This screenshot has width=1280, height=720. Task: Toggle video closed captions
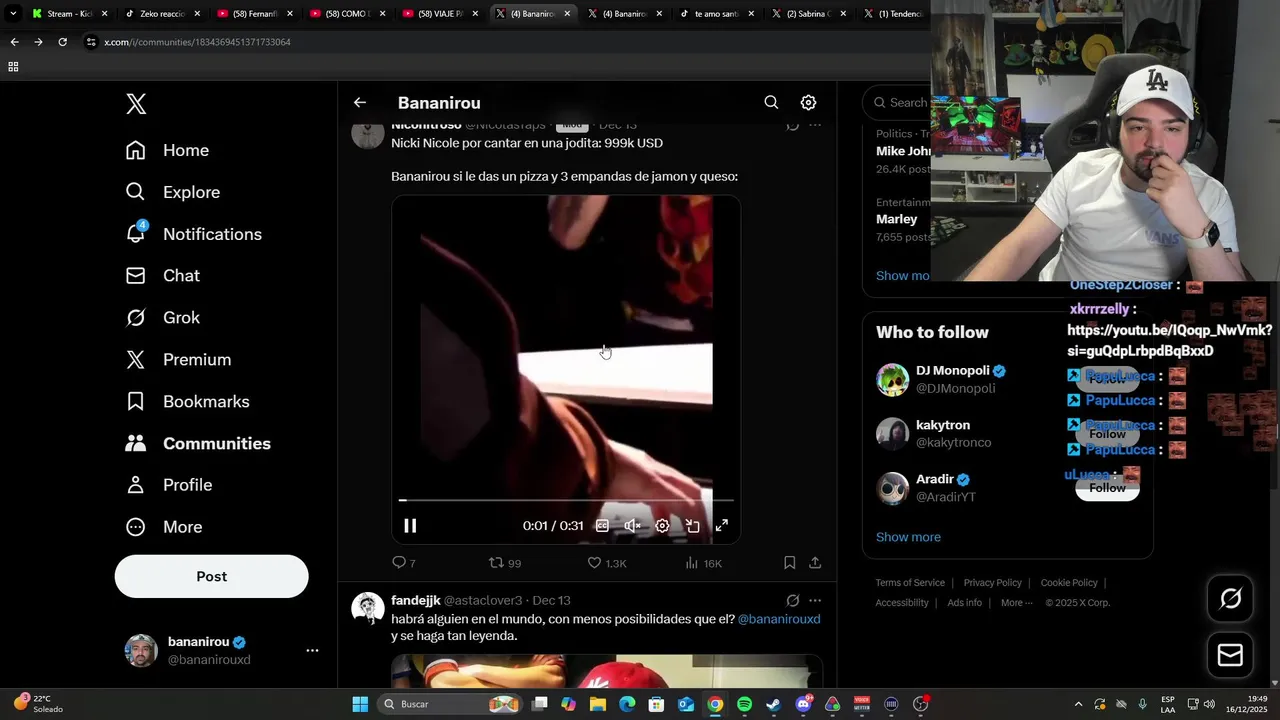click(602, 526)
